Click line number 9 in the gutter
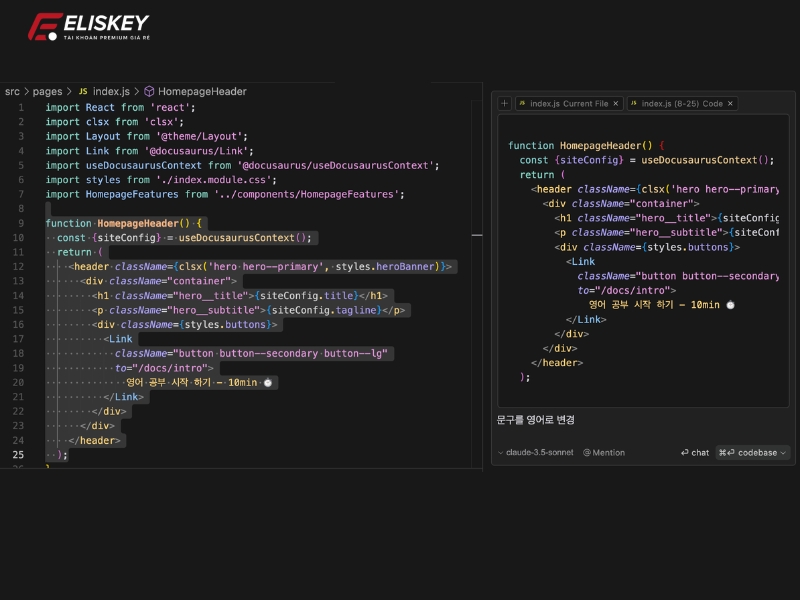800x600 pixels. (20, 223)
